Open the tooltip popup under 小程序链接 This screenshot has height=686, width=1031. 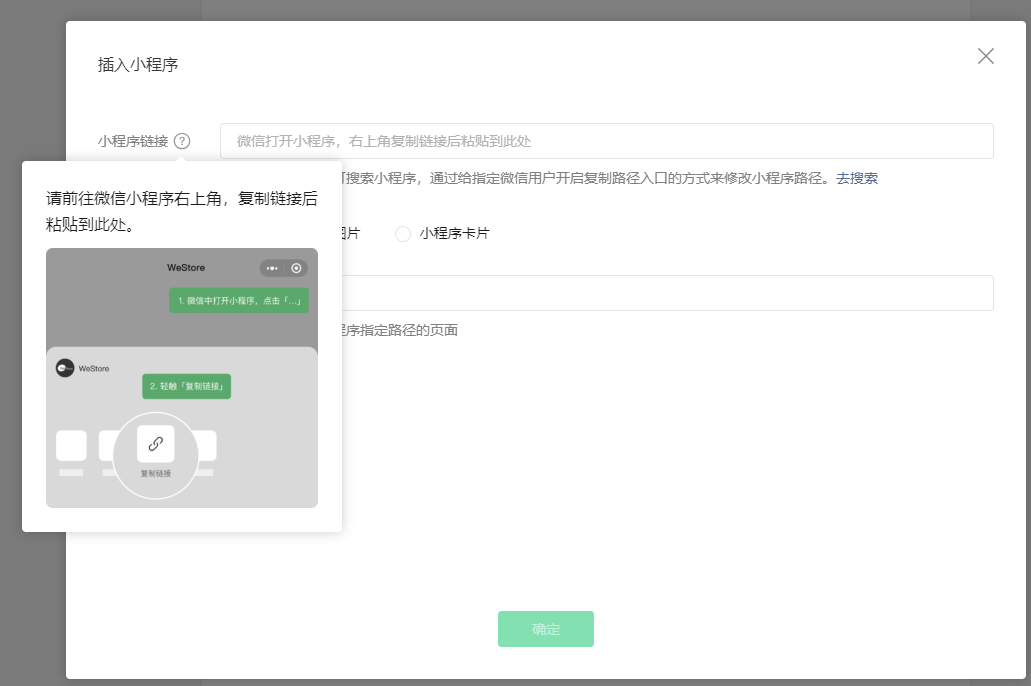181,140
